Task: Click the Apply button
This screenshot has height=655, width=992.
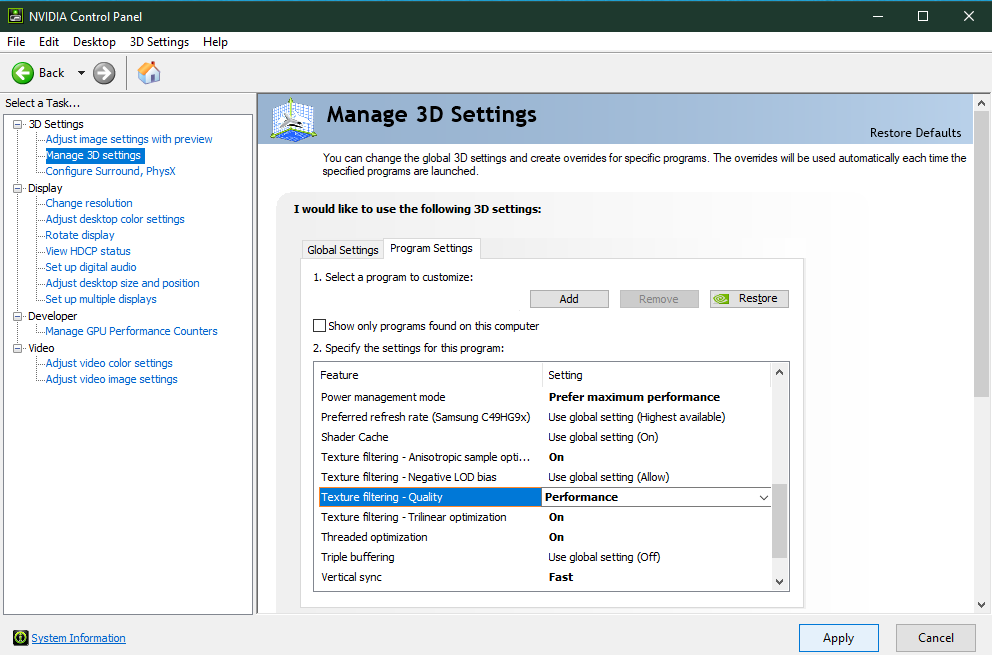Action: point(838,638)
